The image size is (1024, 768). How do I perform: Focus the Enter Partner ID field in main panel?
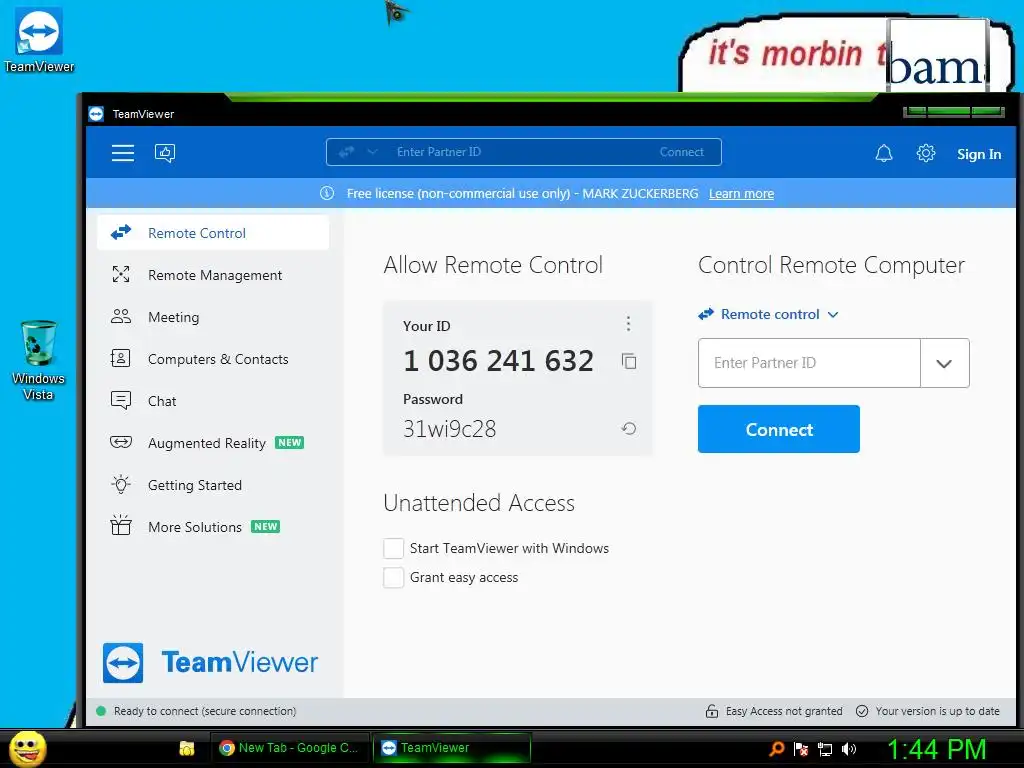click(x=809, y=363)
